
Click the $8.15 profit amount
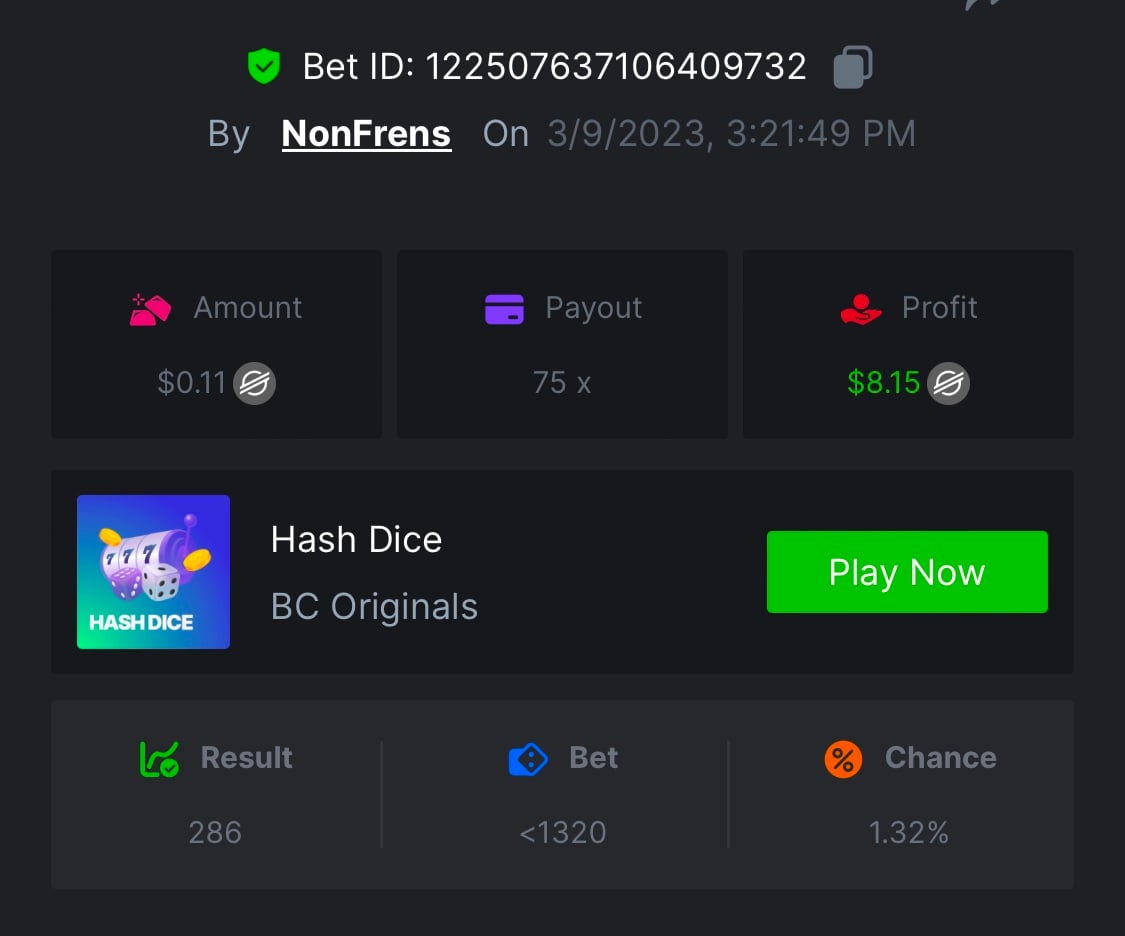pos(883,383)
